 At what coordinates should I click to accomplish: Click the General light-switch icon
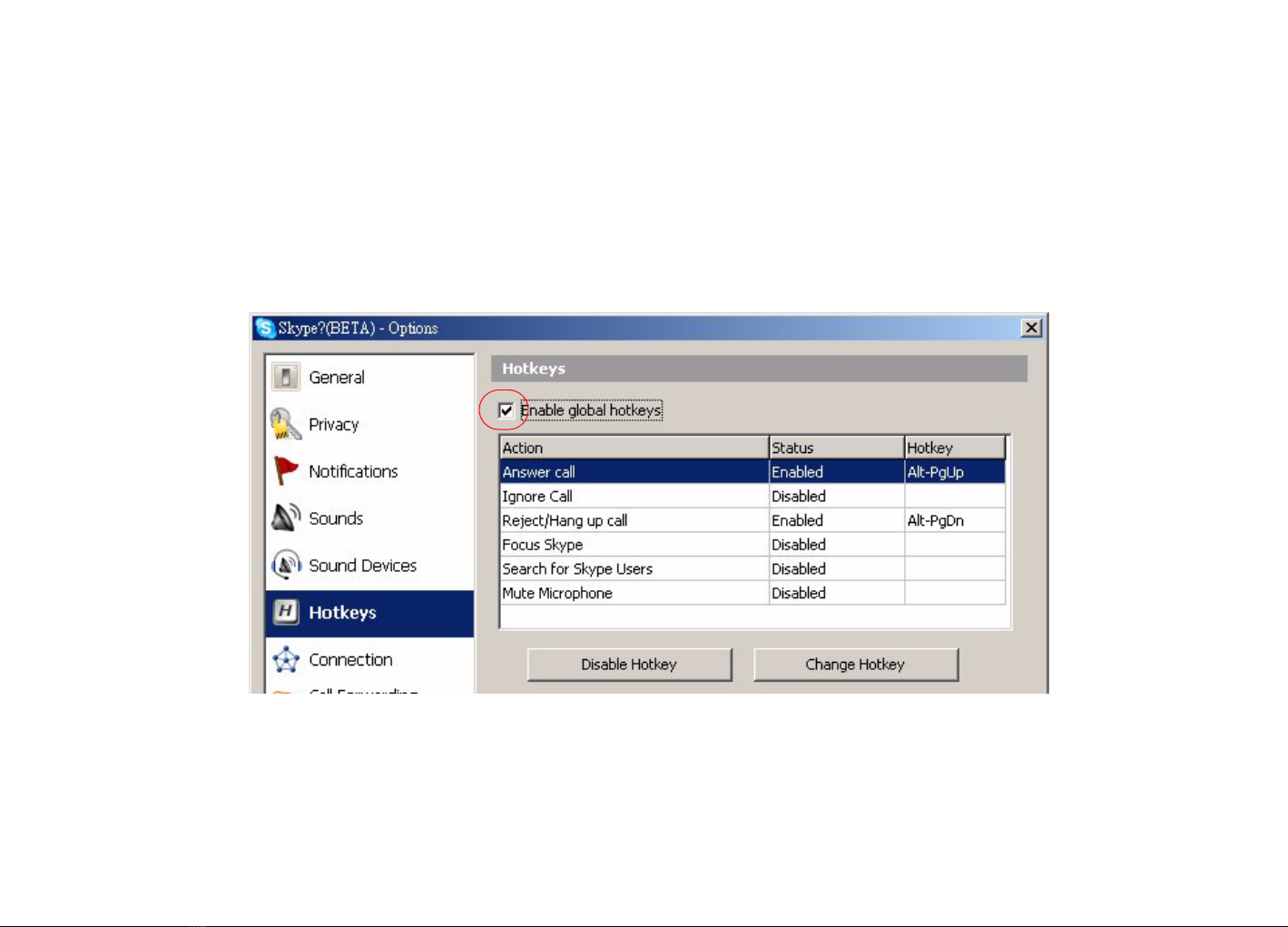tap(286, 377)
